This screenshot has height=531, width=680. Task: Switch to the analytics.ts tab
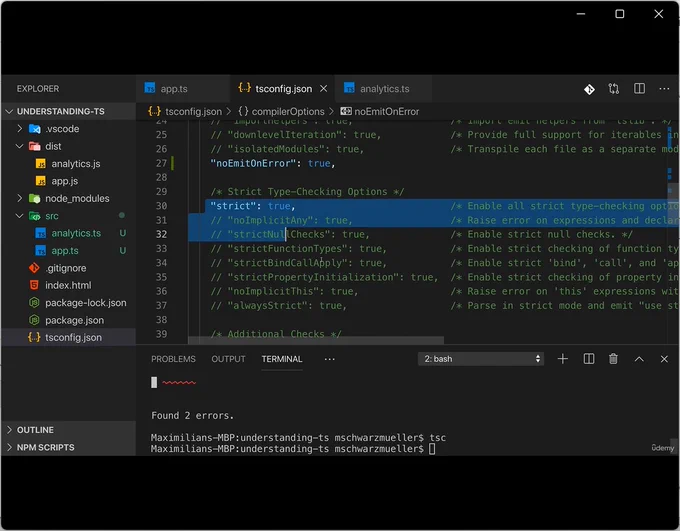pyautogui.click(x=384, y=88)
